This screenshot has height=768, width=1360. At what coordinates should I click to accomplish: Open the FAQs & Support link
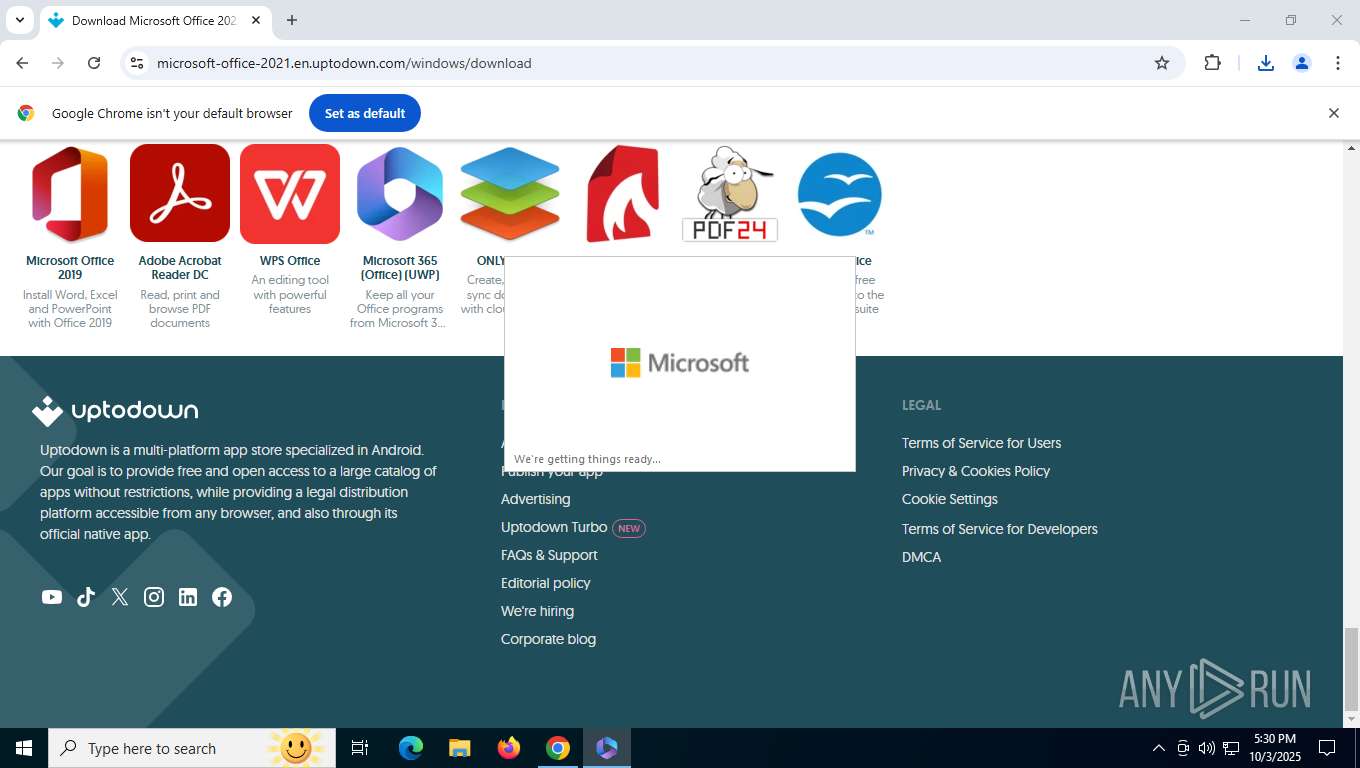tap(549, 555)
